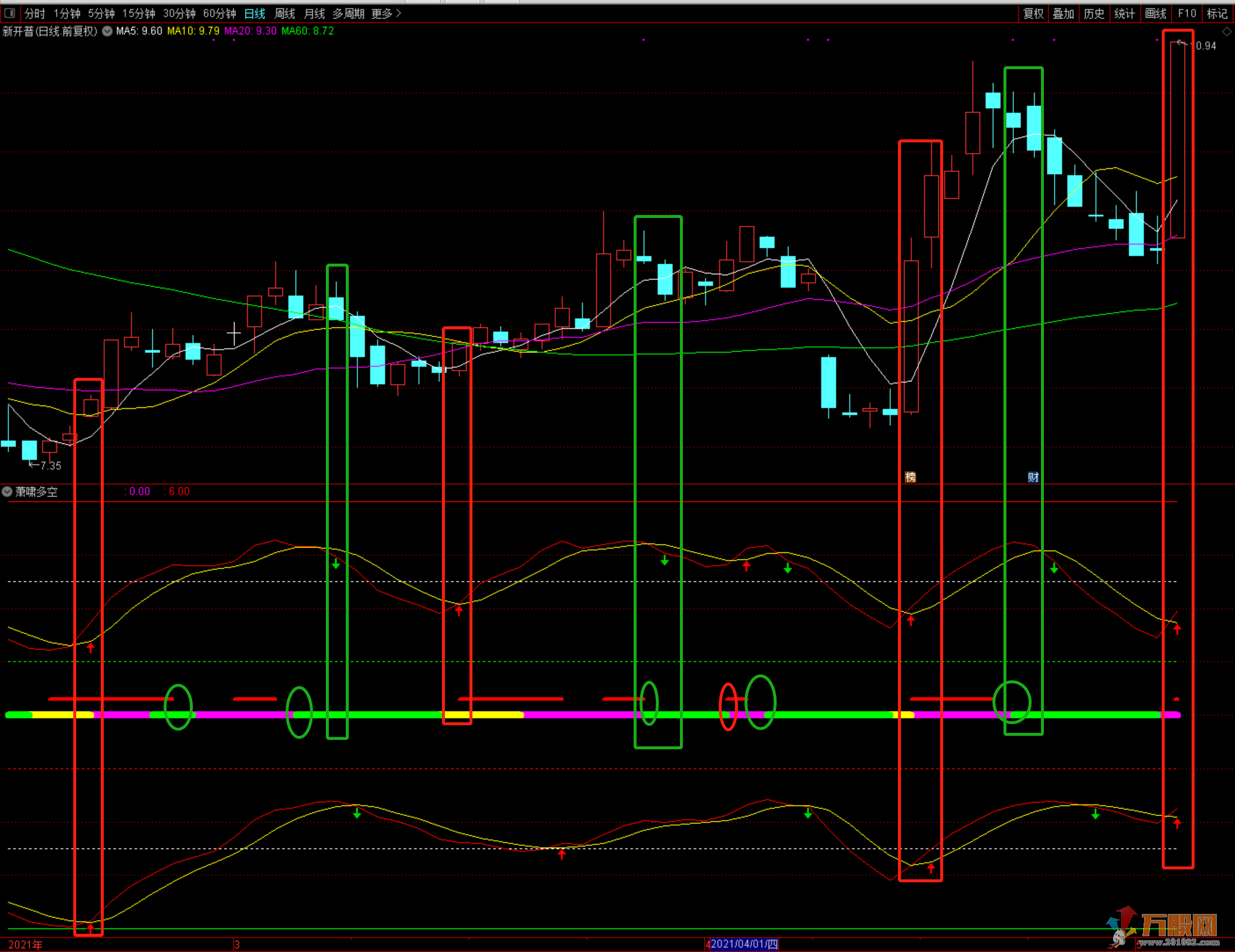Click the 7.35 low price label
The image size is (1235, 952).
(x=50, y=466)
